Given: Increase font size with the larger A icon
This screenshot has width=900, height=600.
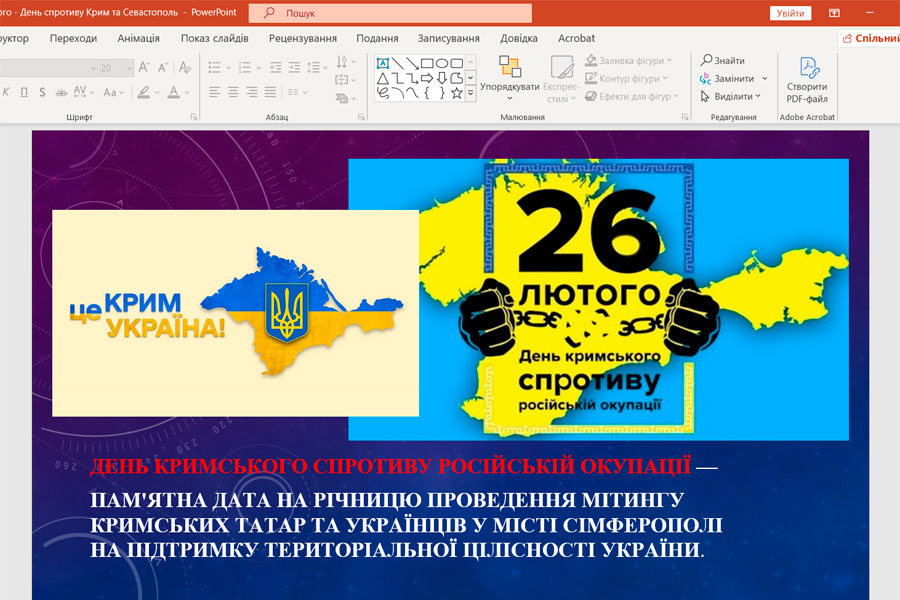Looking at the screenshot, I should point(144,68).
